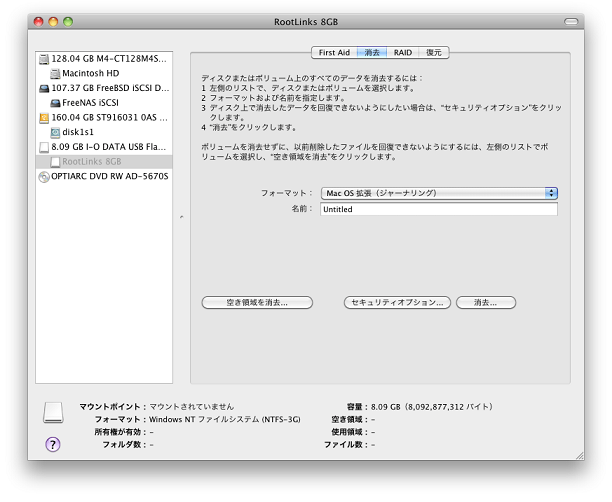Switch to the 復元 tab

pos(434,53)
